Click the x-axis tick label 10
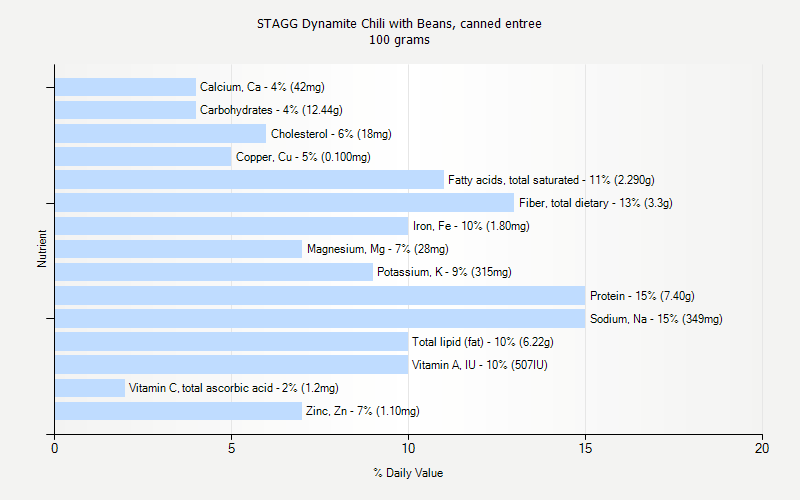Image resolution: width=800 pixels, height=500 pixels. [x=408, y=448]
